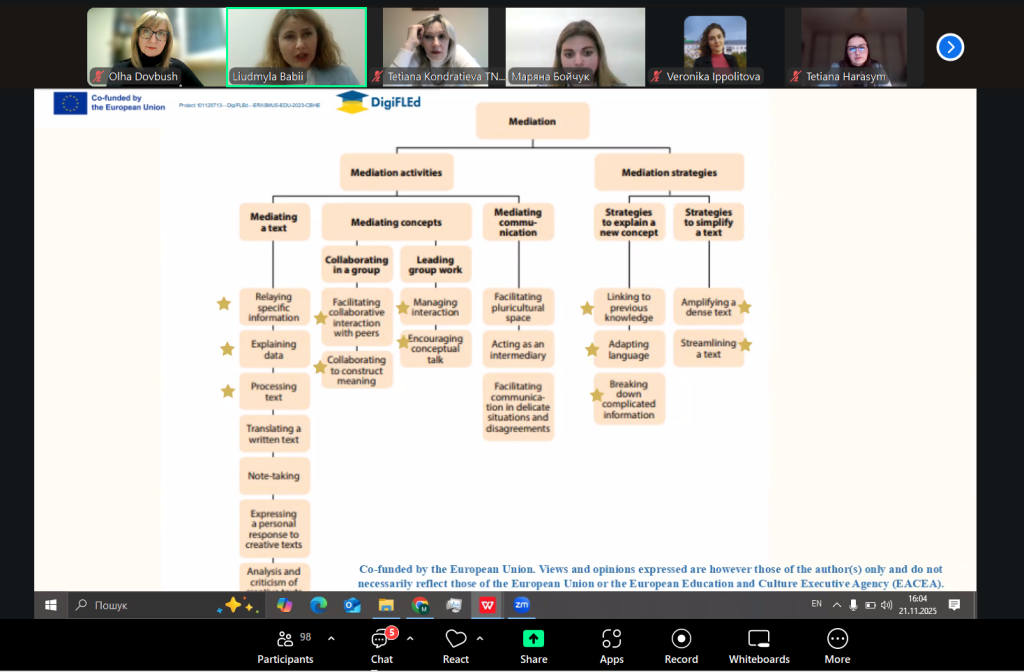
Task: Expand the chevron next to Participants
Action: pyautogui.click(x=331, y=638)
